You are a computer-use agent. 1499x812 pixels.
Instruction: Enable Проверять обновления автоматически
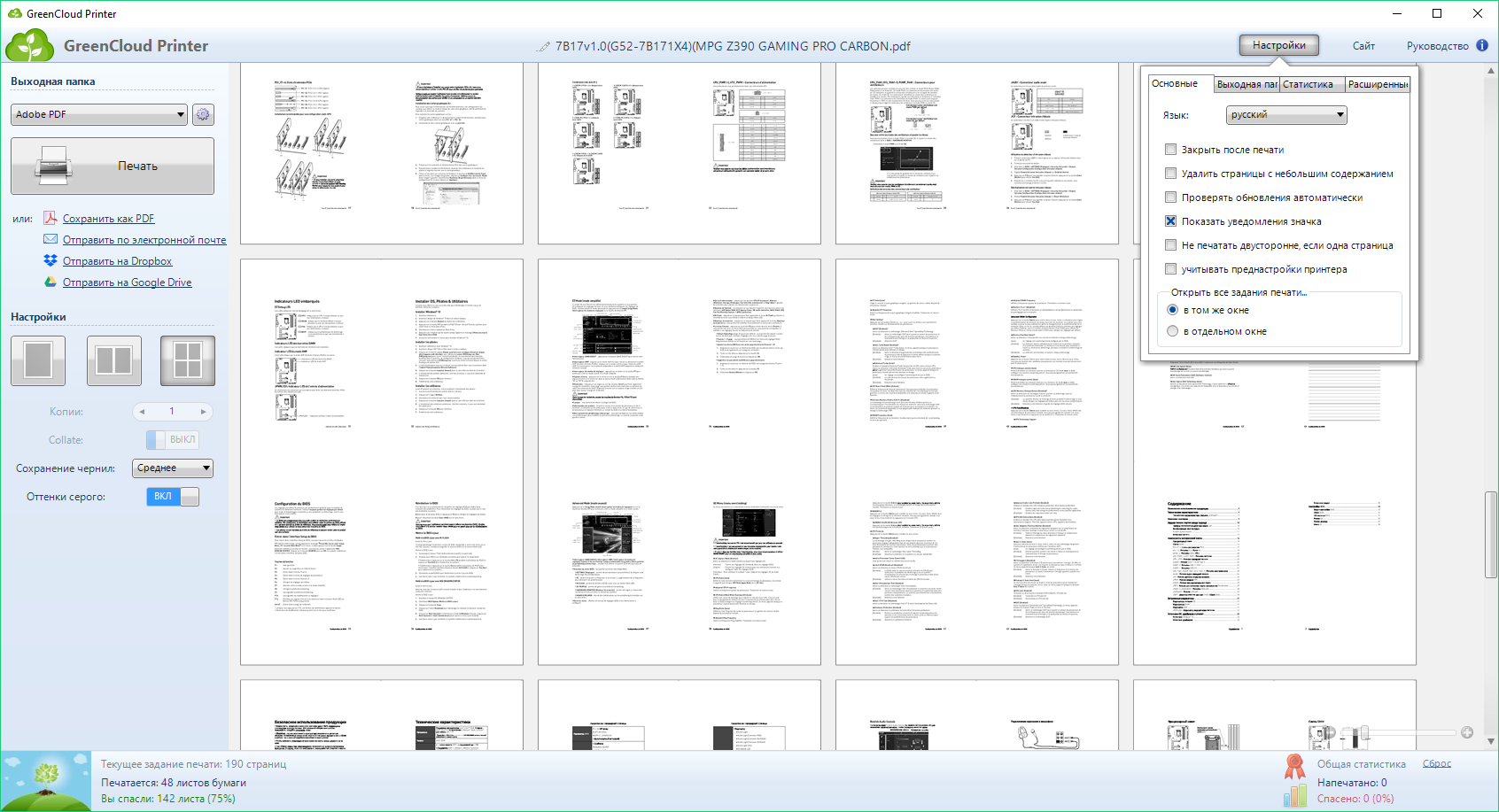tap(1171, 197)
